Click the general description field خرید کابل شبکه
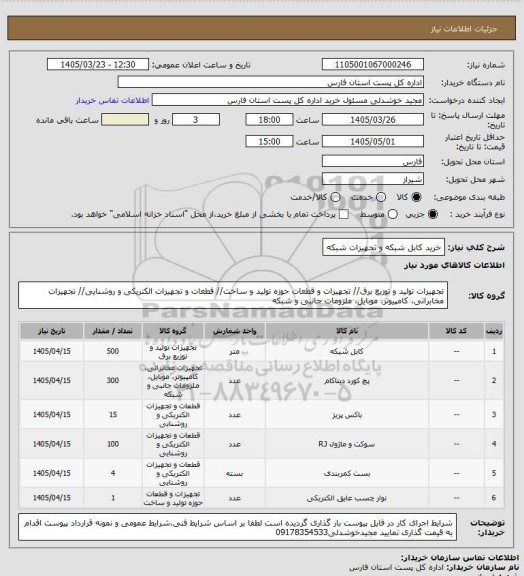The height and width of the screenshot is (576, 524). [383, 248]
